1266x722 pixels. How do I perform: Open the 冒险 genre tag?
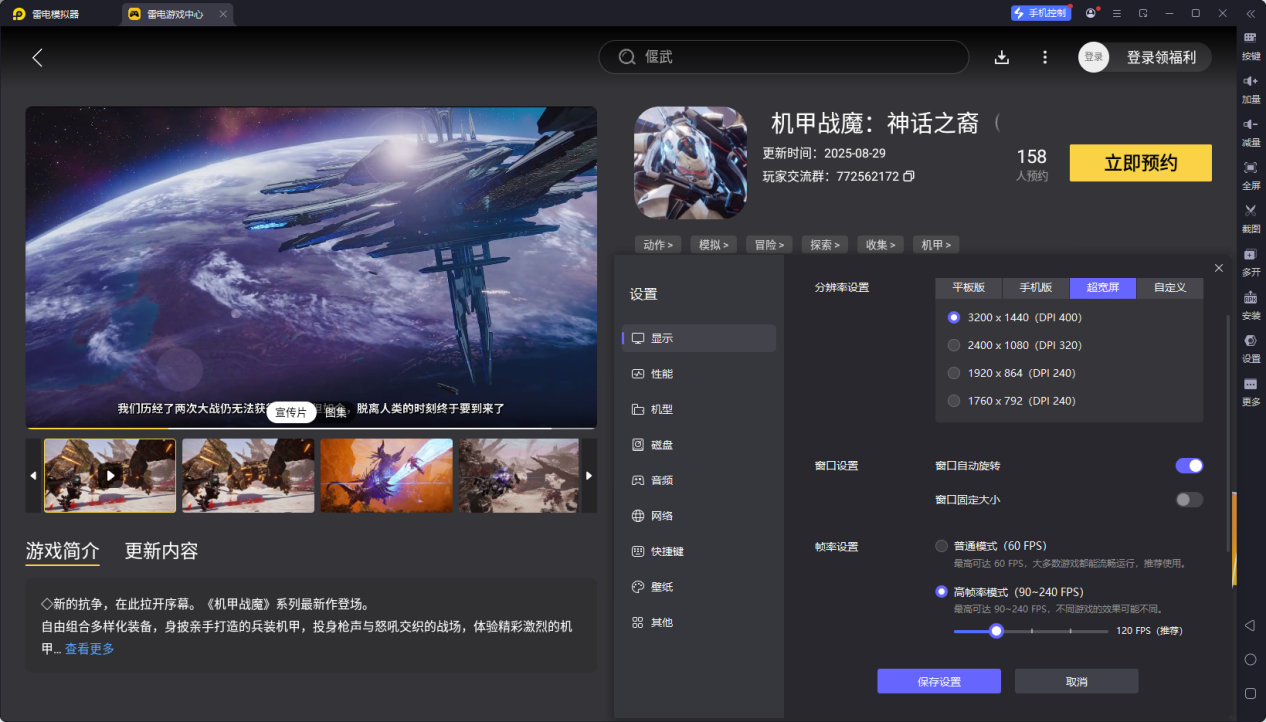(769, 244)
